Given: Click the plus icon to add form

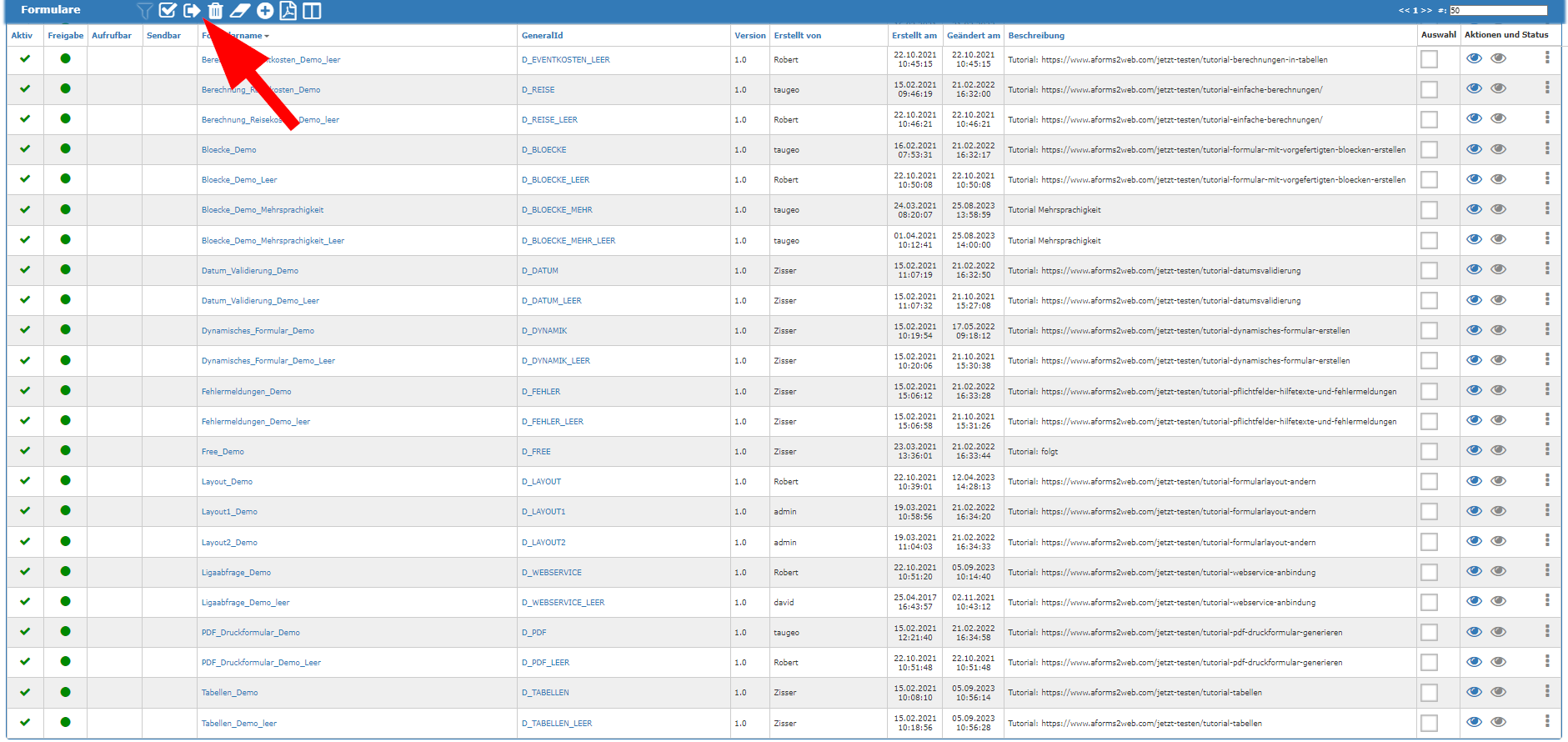Looking at the screenshot, I should tap(264, 11).
